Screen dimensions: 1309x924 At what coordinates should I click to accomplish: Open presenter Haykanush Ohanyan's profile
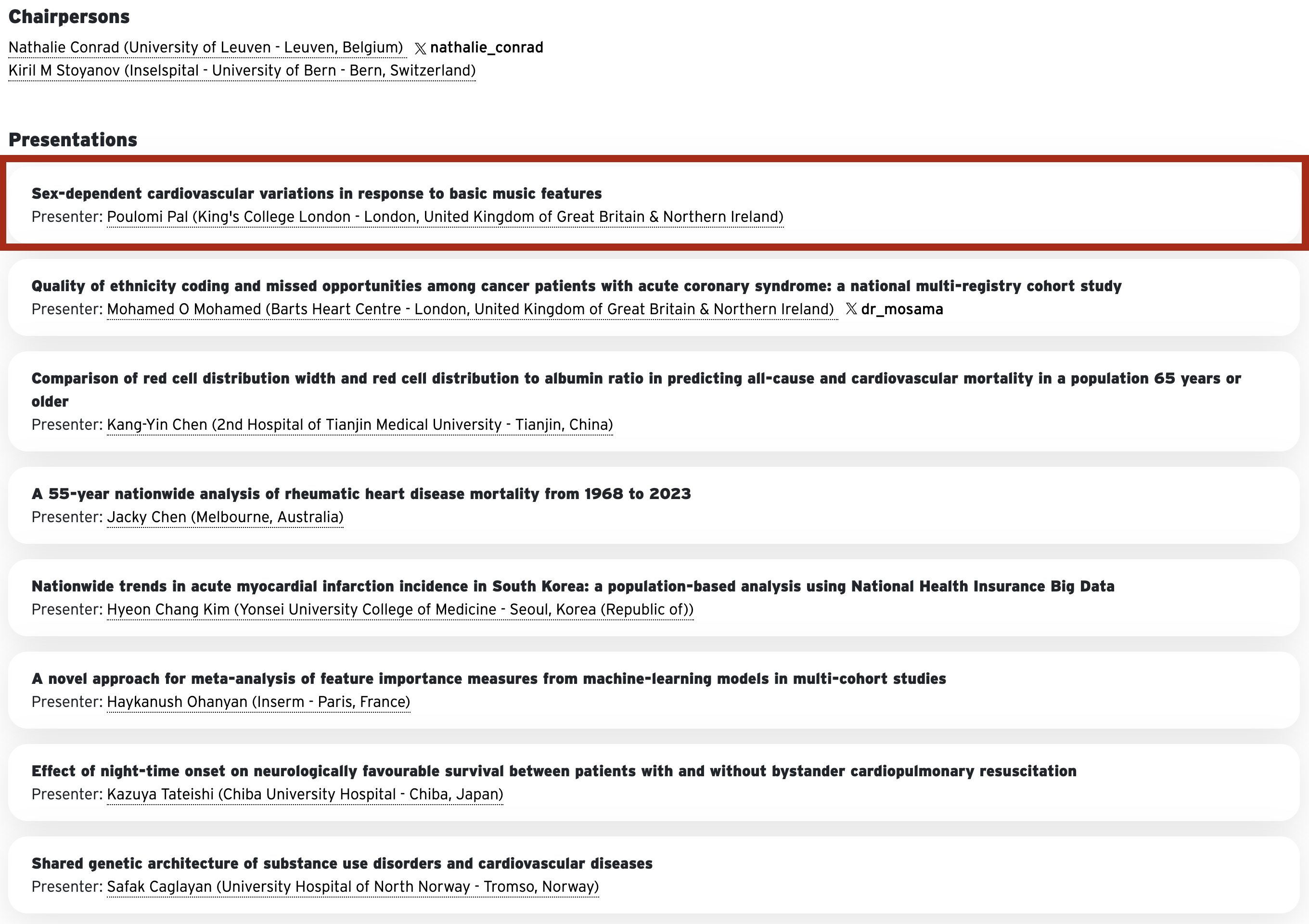258,702
